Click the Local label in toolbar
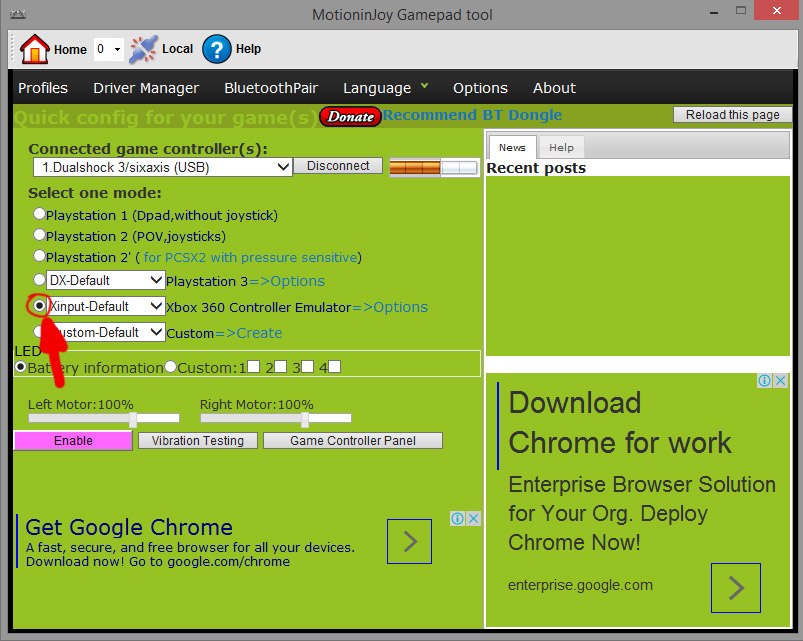Image resolution: width=803 pixels, height=641 pixels. 177,49
